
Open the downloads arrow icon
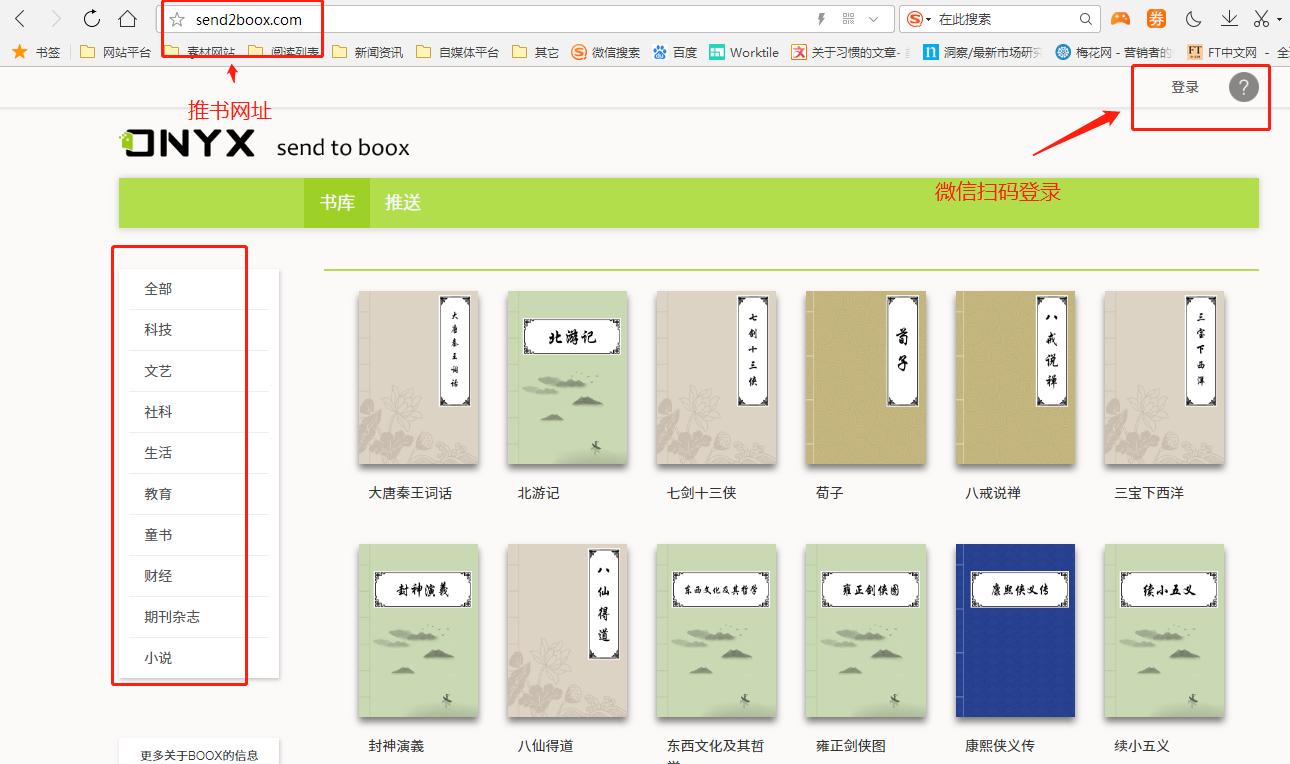point(1229,19)
